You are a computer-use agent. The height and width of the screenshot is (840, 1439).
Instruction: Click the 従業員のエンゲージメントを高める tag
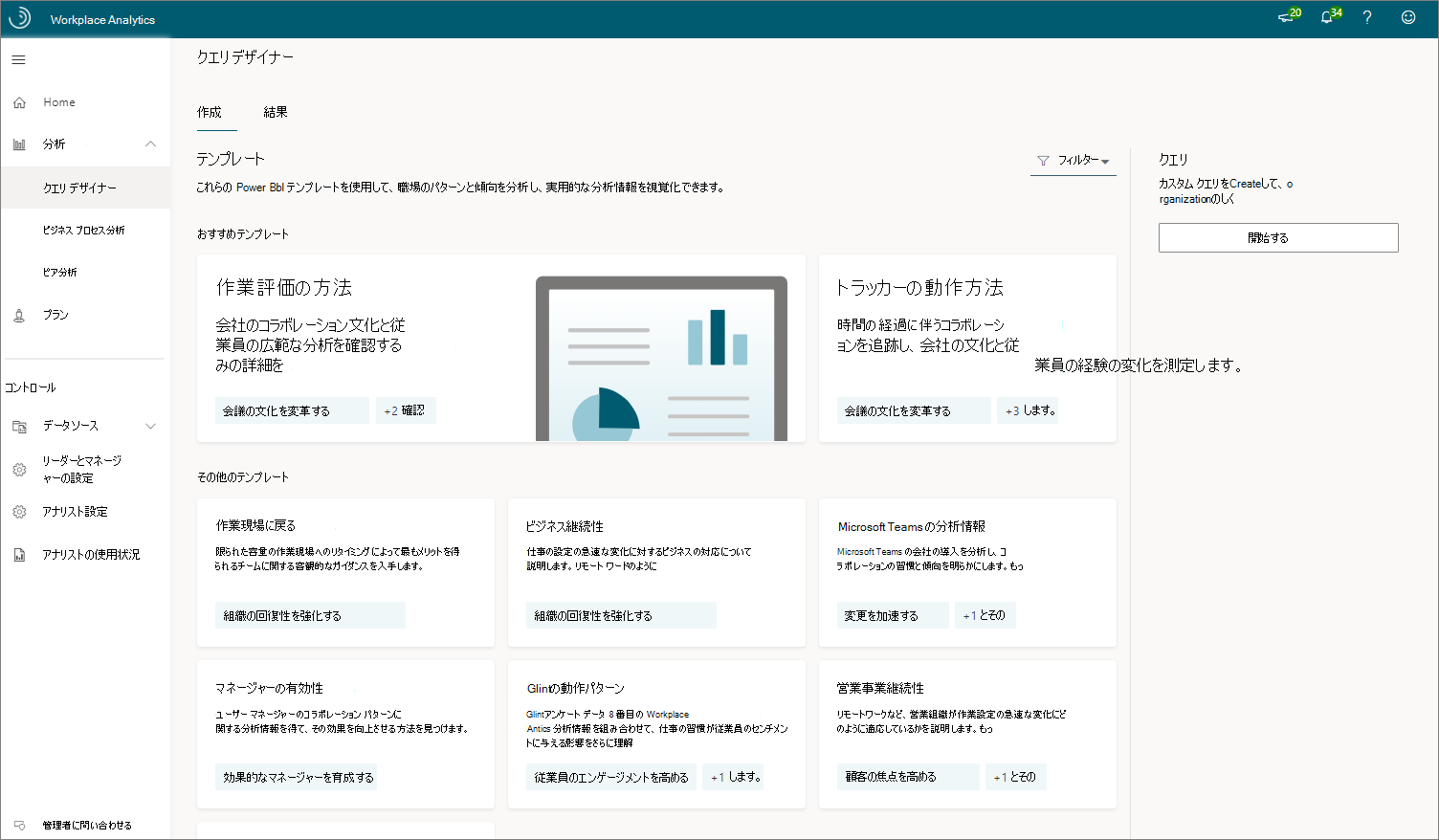tap(611, 777)
